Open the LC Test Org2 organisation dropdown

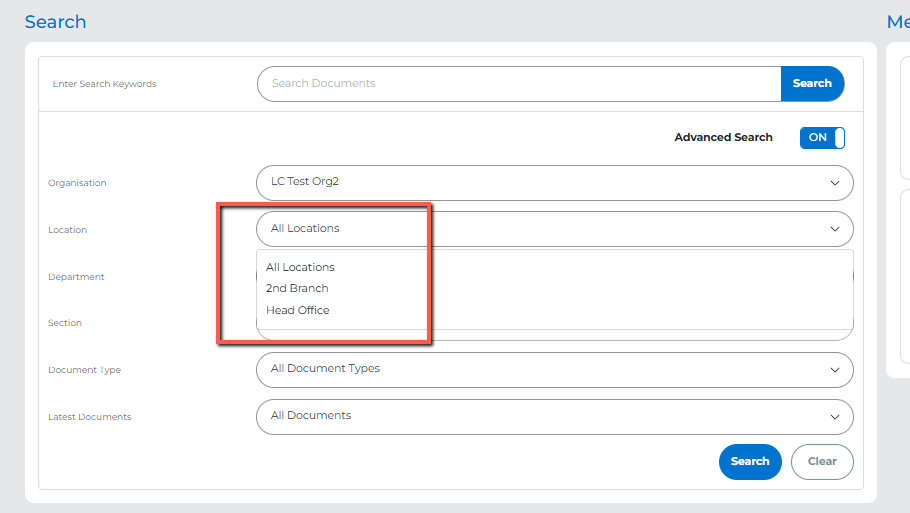click(x=540, y=183)
